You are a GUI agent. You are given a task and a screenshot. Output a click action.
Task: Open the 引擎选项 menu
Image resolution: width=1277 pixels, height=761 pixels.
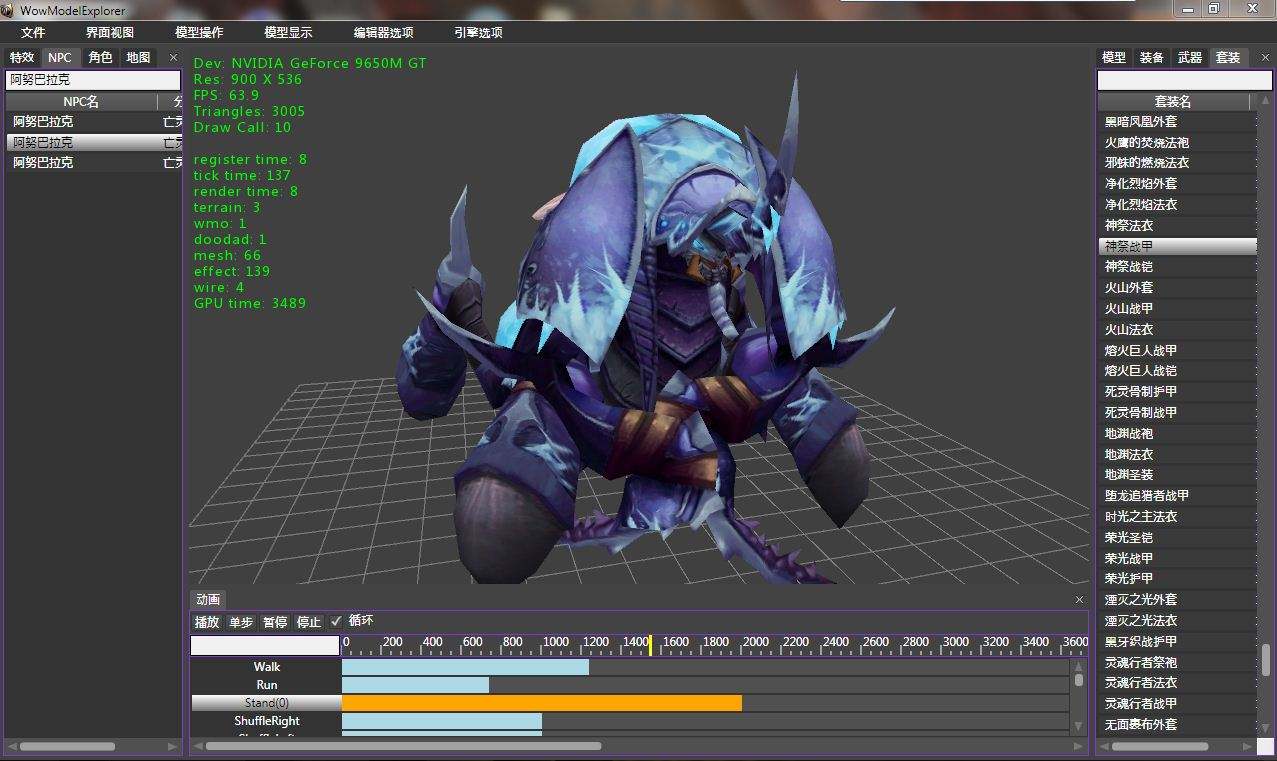[478, 32]
